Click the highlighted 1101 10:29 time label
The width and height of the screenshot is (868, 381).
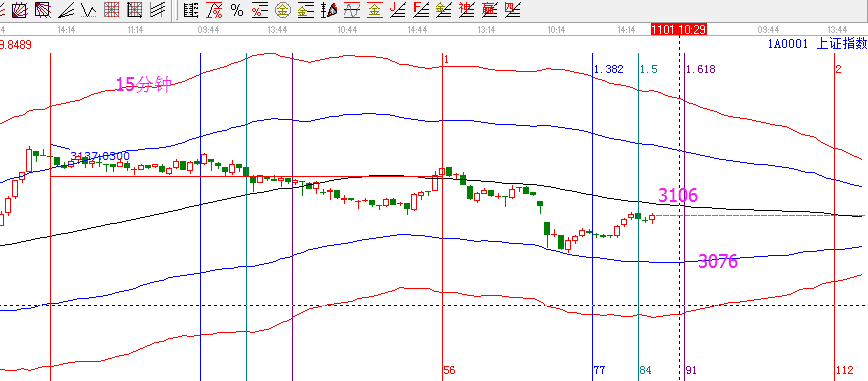tap(679, 29)
